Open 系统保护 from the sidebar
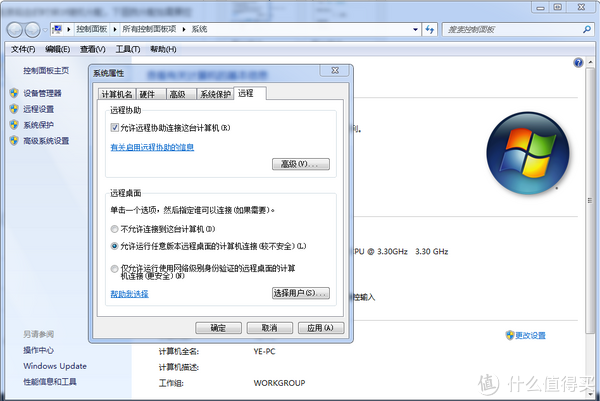The height and width of the screenshot is (401, 600). coord(38,125)
